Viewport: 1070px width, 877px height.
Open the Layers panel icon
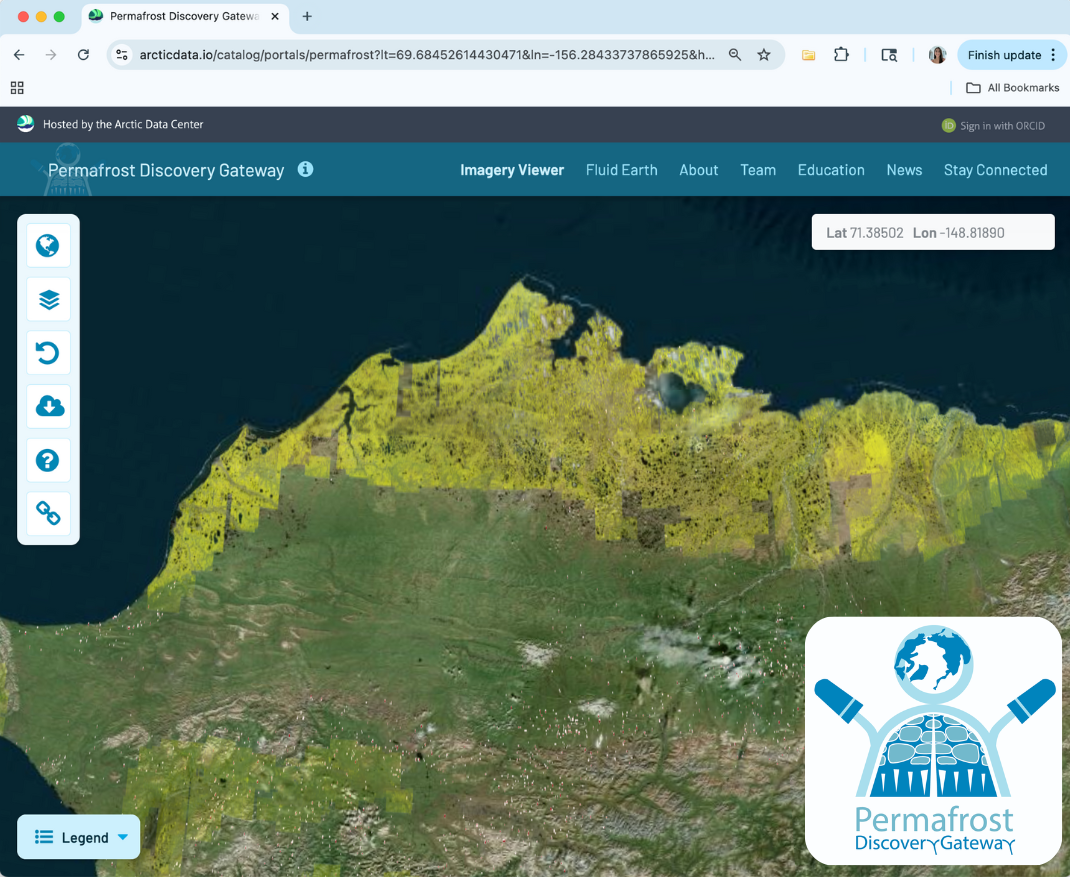pyautogui.click(x=48, y=299)
